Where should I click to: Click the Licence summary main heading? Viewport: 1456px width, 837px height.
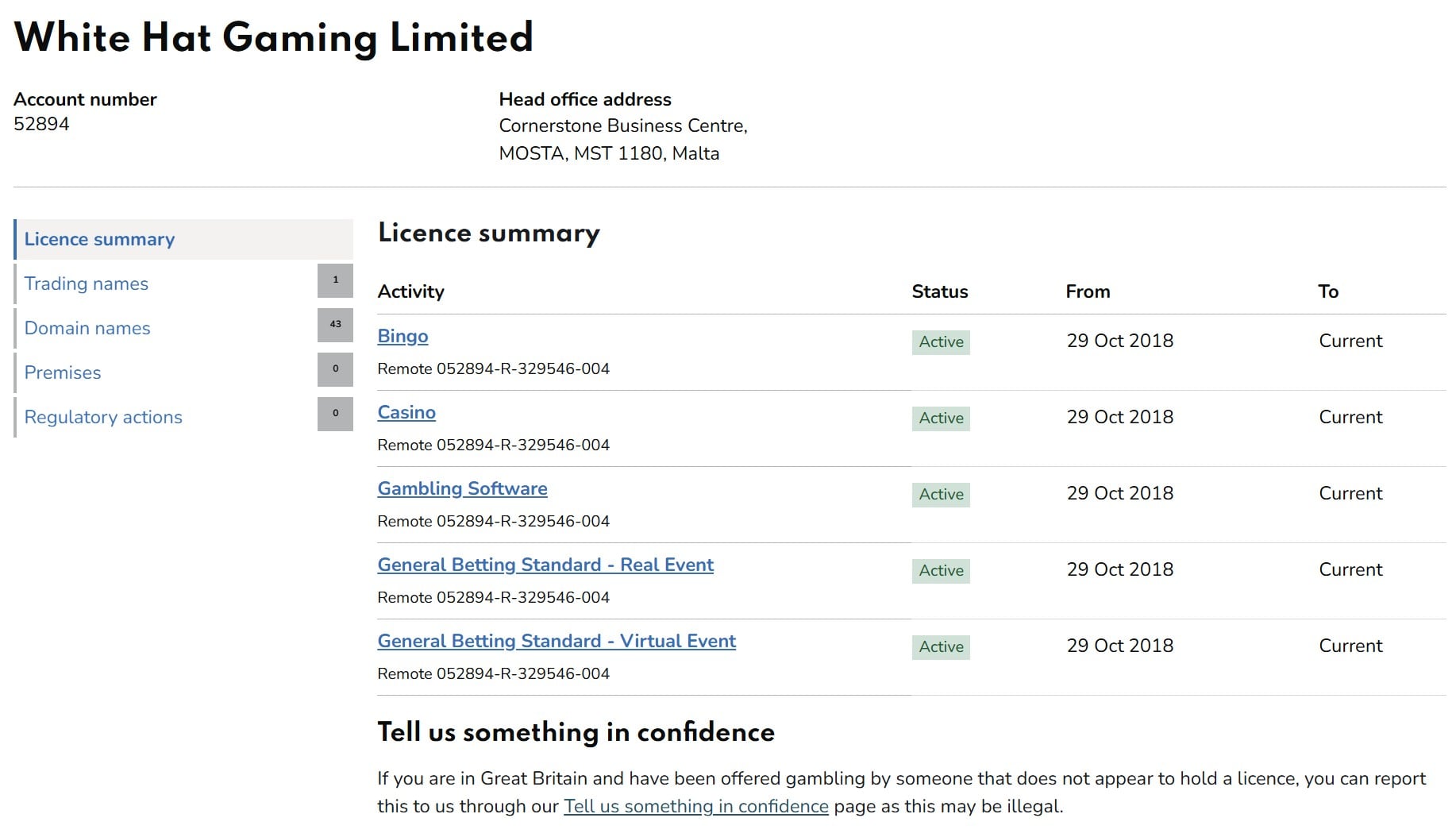tap(489, 233)
